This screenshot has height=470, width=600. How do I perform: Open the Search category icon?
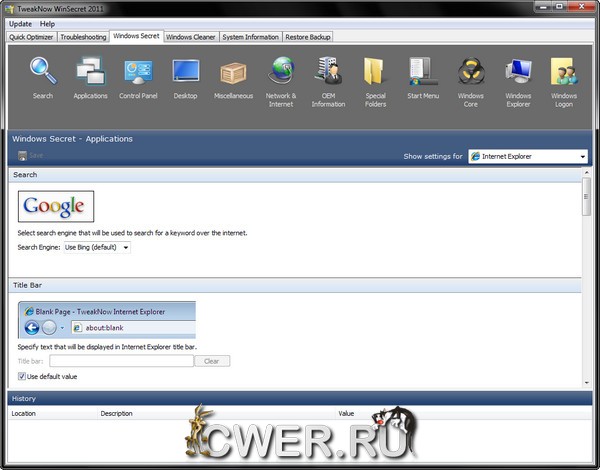pyautogui.click(x=43, y=72)
